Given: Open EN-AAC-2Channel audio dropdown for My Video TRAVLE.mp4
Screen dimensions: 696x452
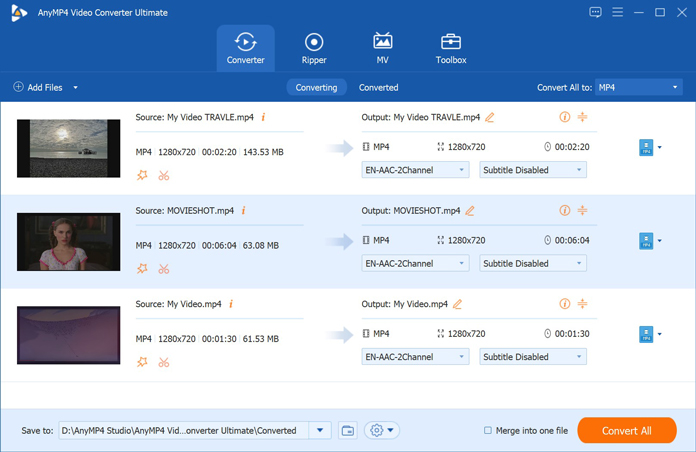Looking at the screenshot, I should tap(415, 170).
